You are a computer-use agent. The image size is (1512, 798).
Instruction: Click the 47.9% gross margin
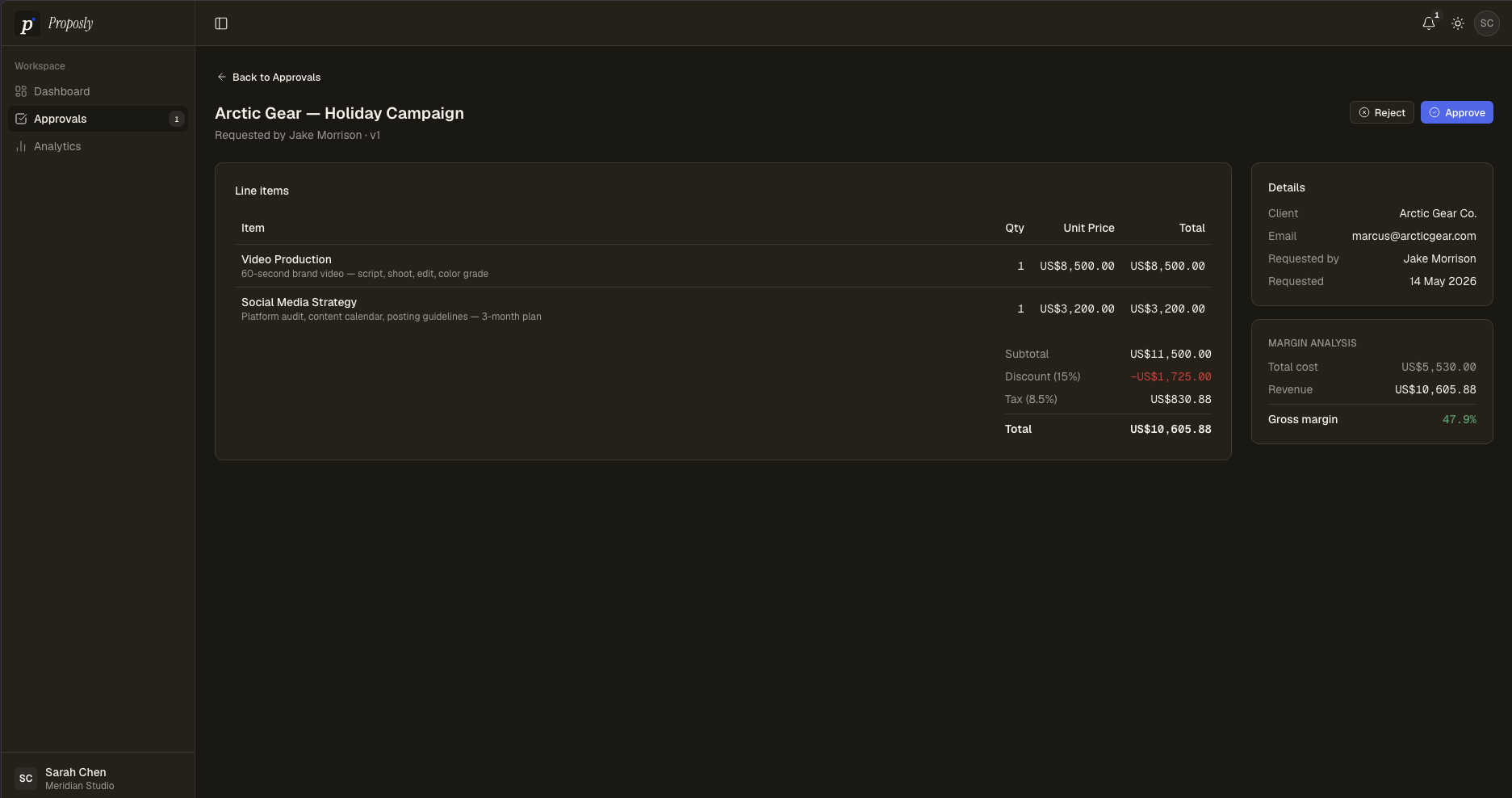point(1459,419)
